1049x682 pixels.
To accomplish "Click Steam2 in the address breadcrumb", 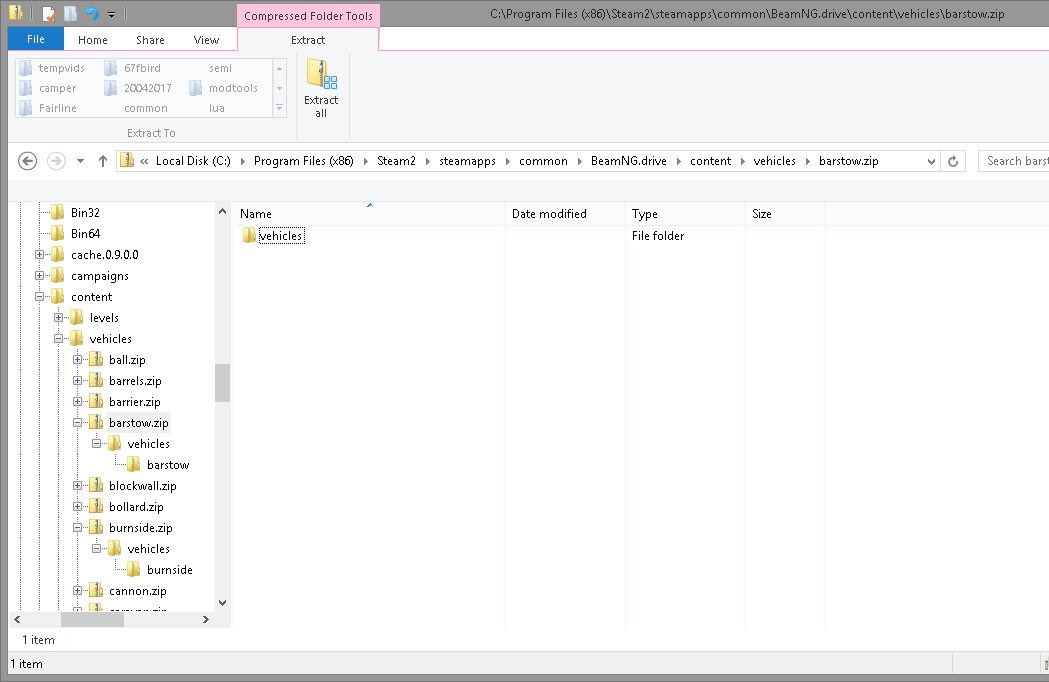I will point(396,161).
